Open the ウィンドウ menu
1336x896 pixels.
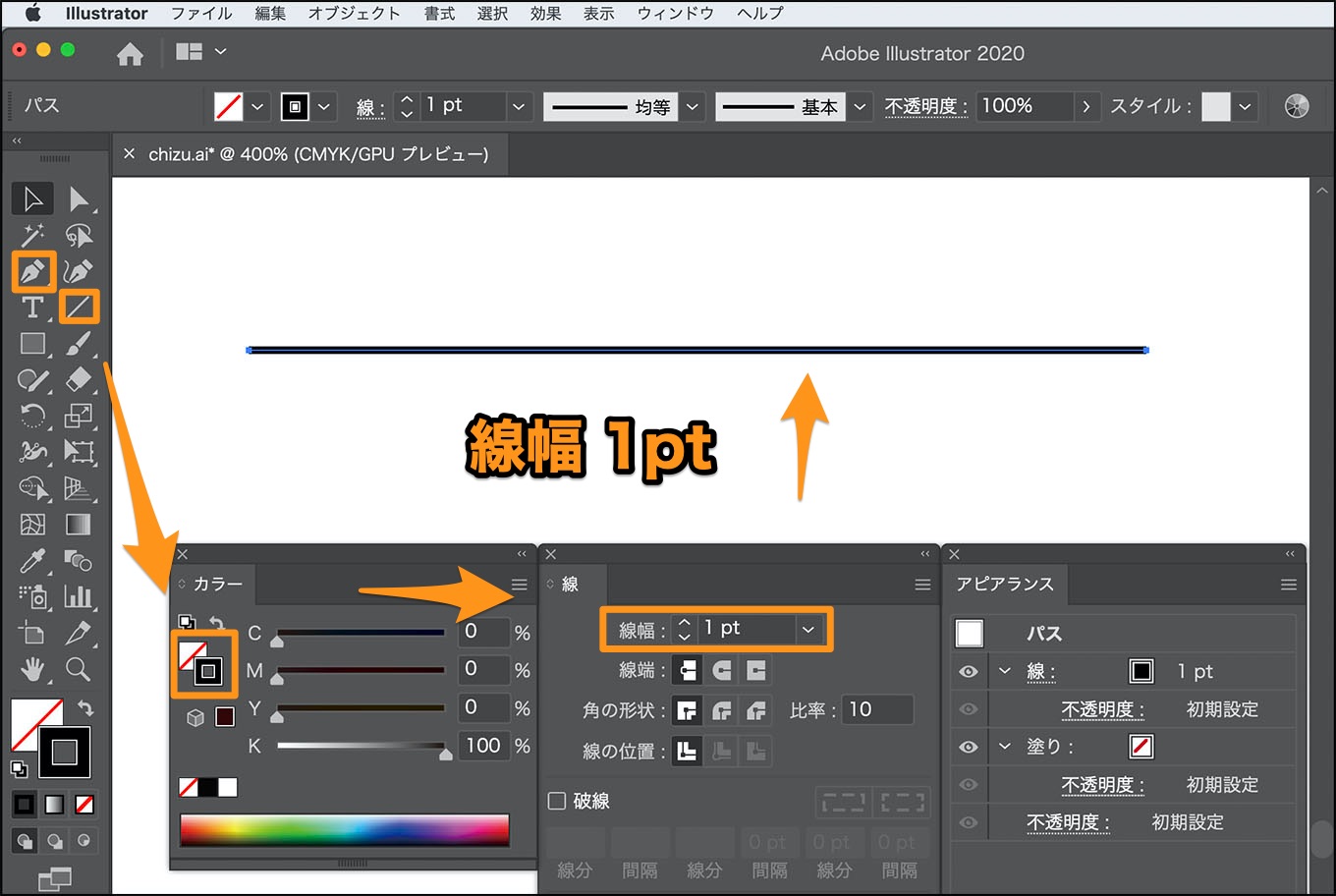675,14
